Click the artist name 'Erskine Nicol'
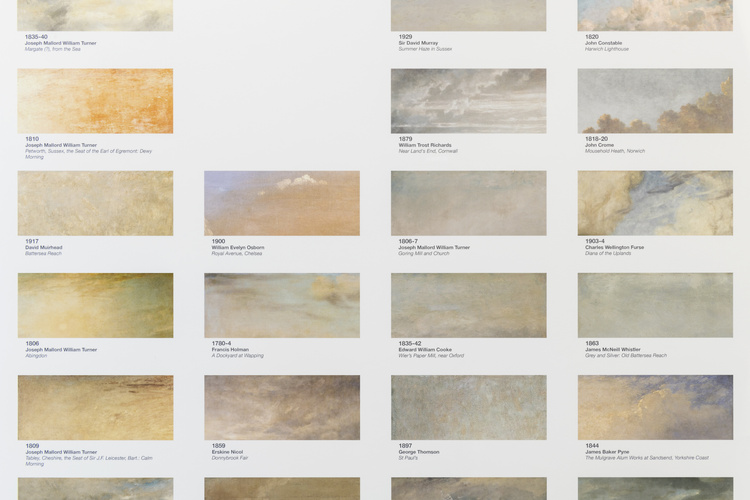Image resolution: width=750 pixels, height=500 pixels. tap(227, 452)
